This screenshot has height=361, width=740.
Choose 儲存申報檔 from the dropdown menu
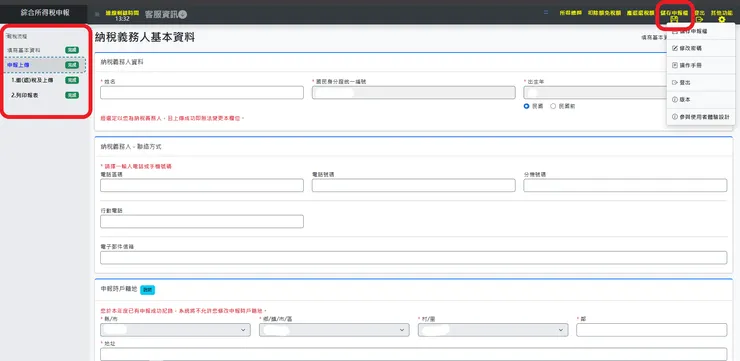coord(700,31)
